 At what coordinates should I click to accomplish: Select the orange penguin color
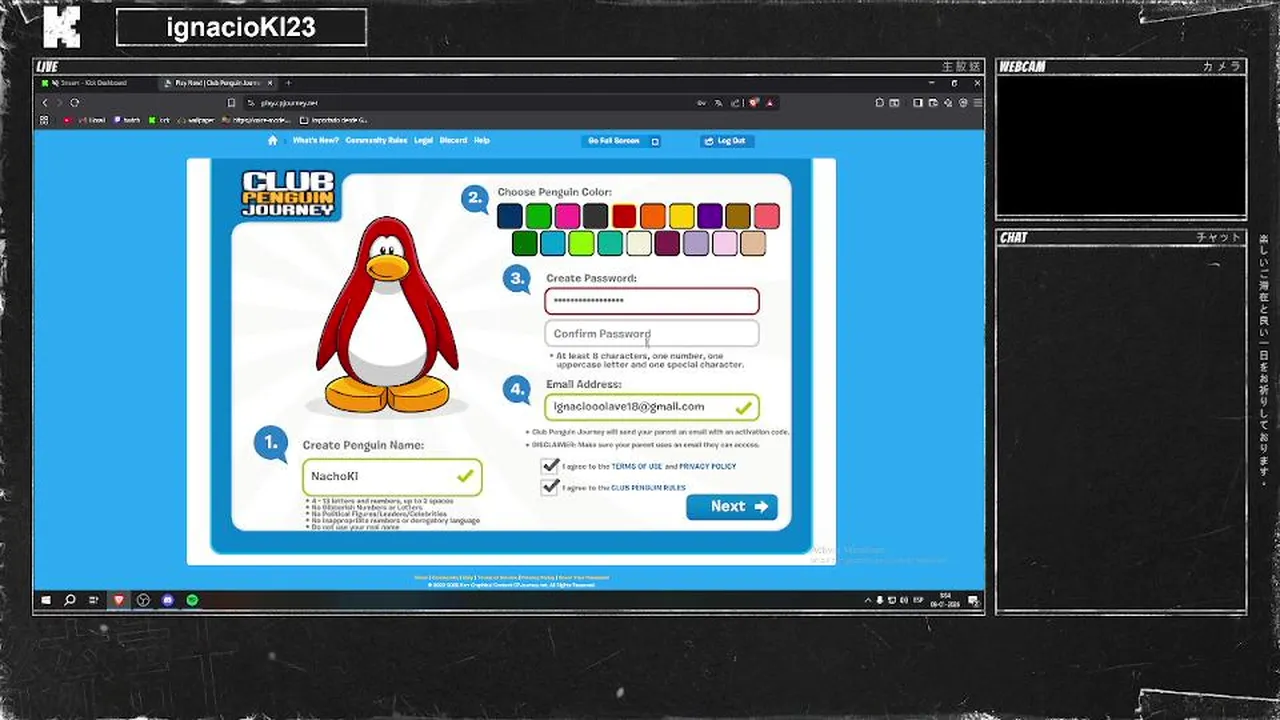[x=653, y=216]
